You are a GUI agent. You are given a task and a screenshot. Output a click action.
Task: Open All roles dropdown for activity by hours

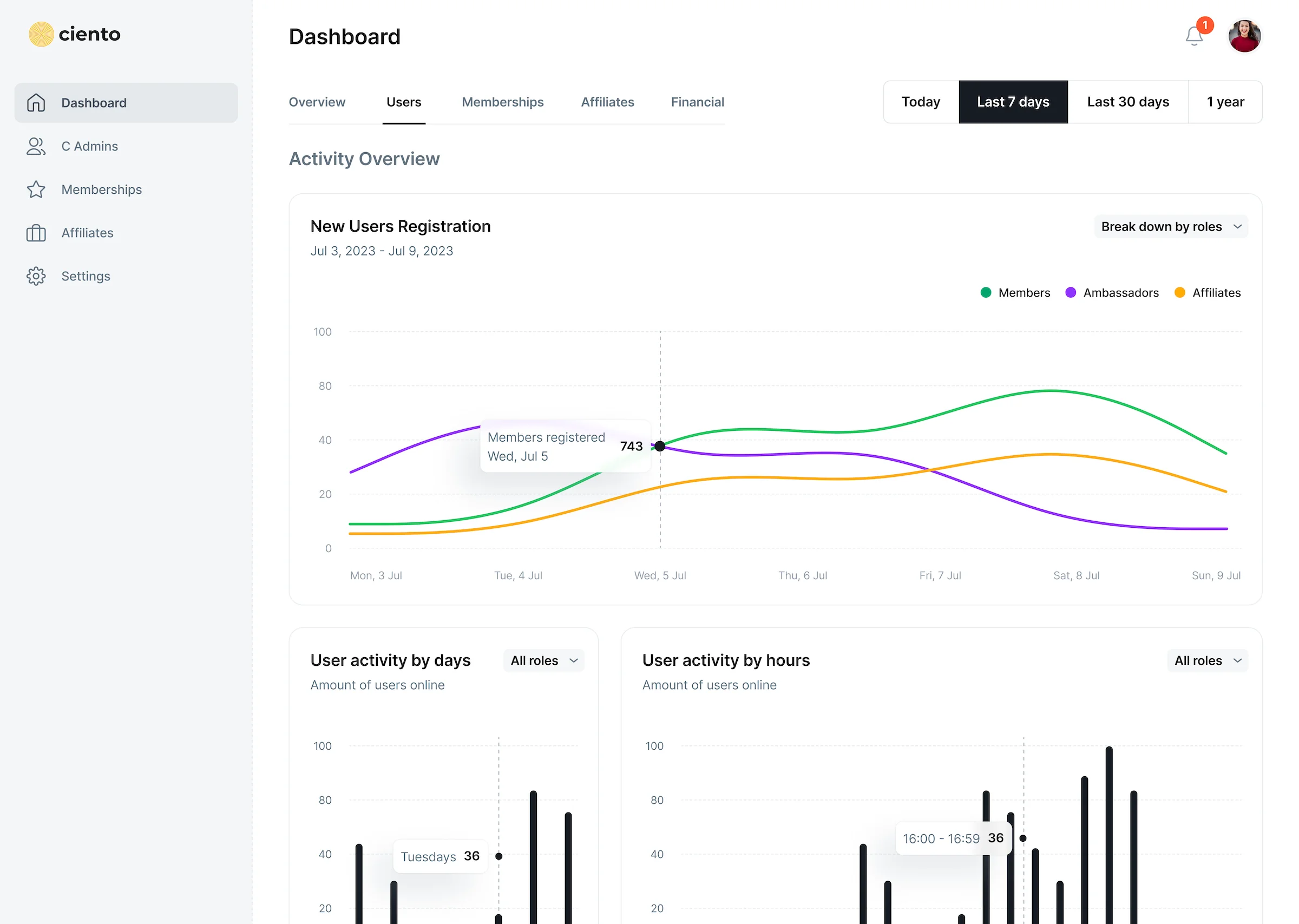[x=1208, y=660]
